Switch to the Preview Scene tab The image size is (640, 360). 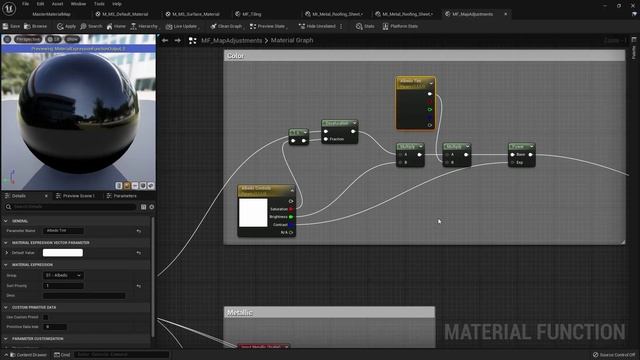tap(76, 196)
